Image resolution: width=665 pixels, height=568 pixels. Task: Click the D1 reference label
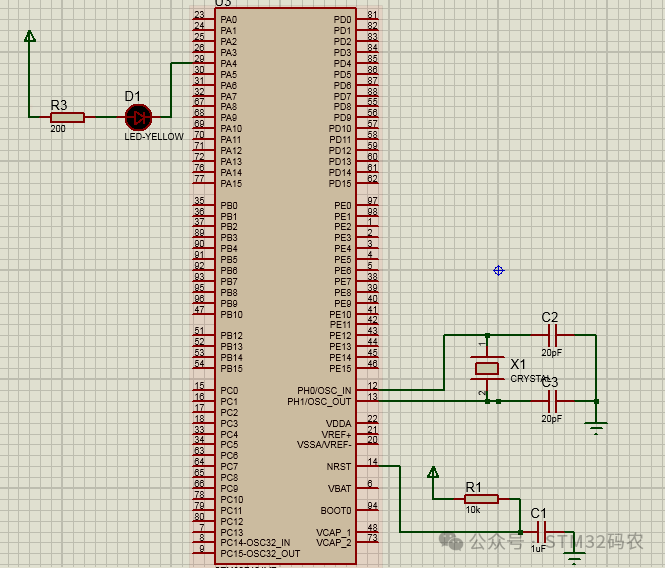pyautogui.click(x=132, y=96)
